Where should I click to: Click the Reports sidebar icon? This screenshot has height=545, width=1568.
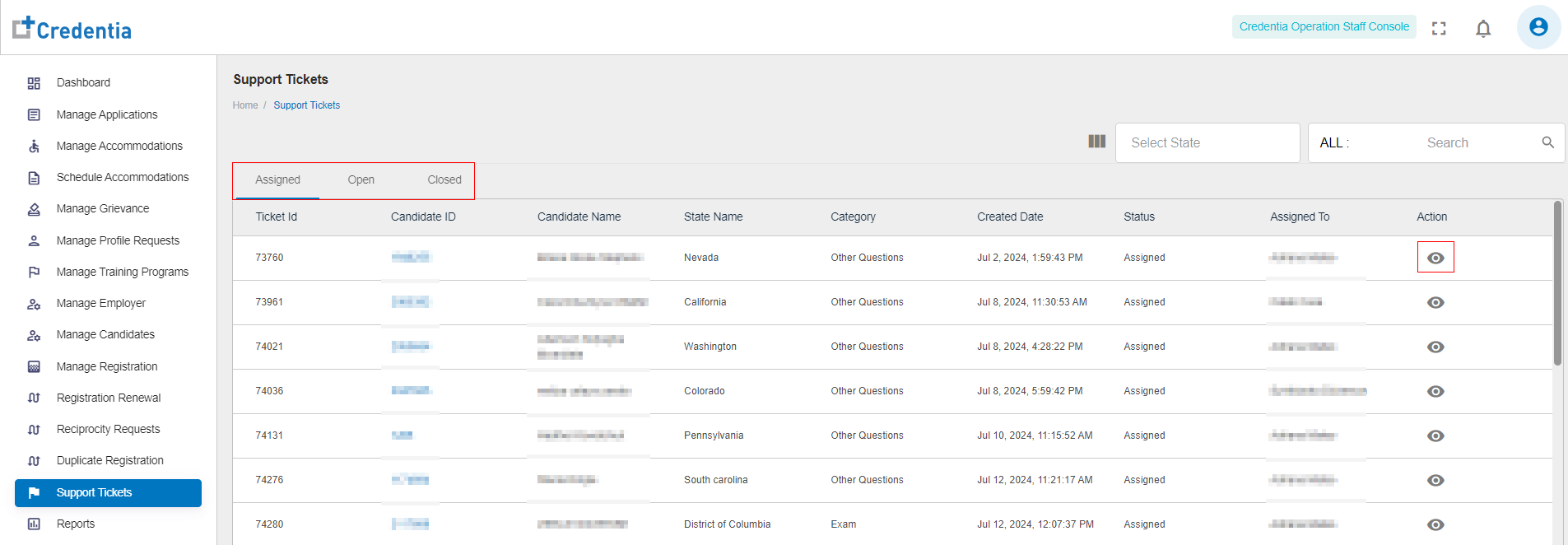tap(34, 524)
